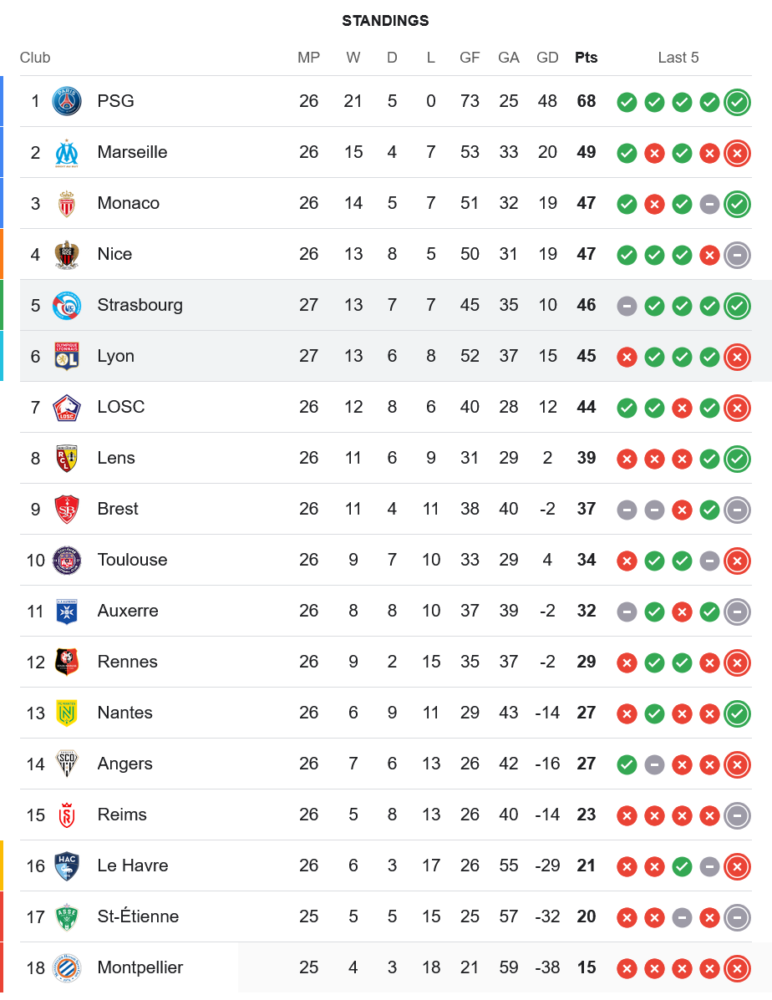Click the Club column header

(35, 58)
